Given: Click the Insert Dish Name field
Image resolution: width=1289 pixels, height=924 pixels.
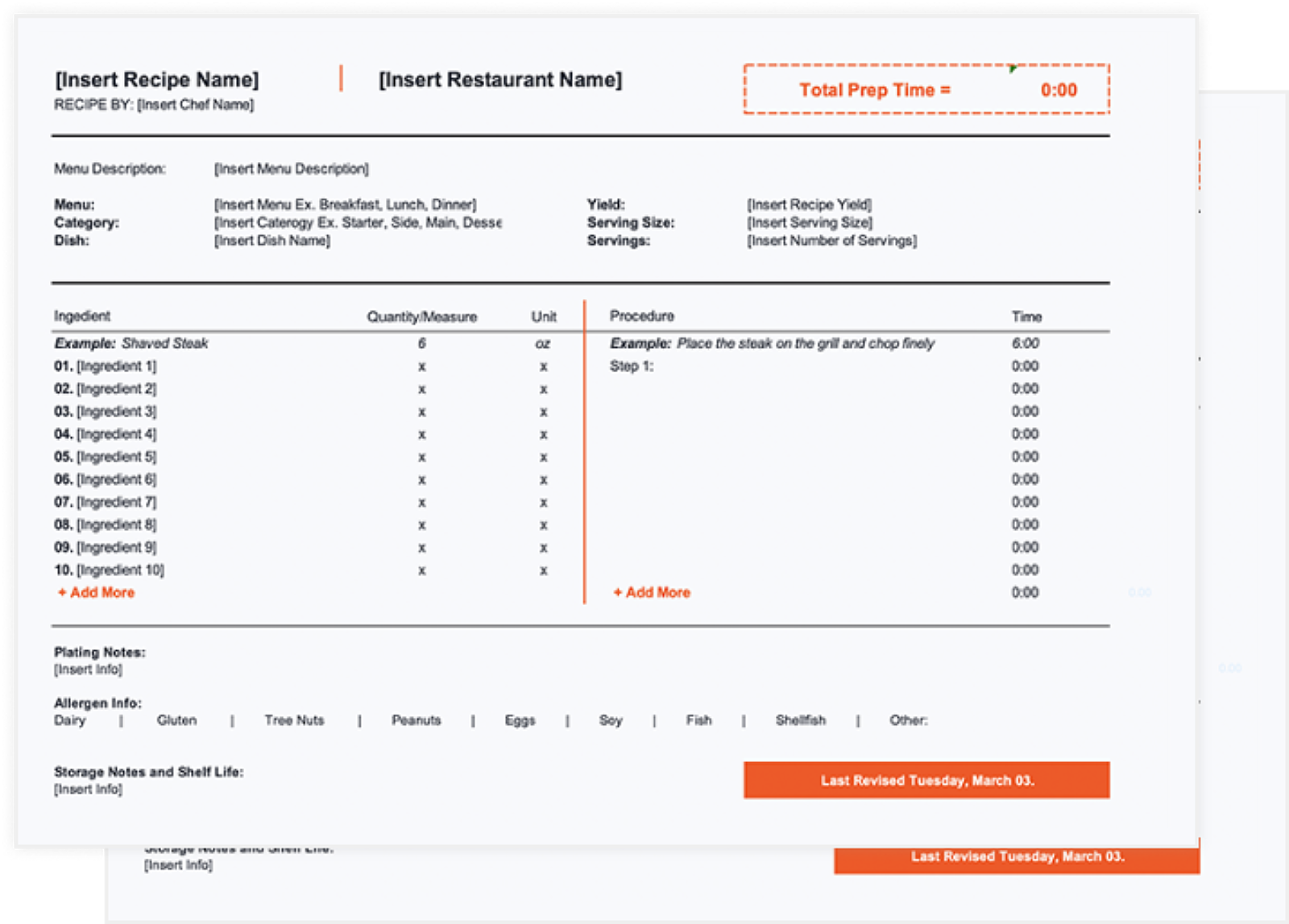Looking at the screenshot, I should (271, 240).
